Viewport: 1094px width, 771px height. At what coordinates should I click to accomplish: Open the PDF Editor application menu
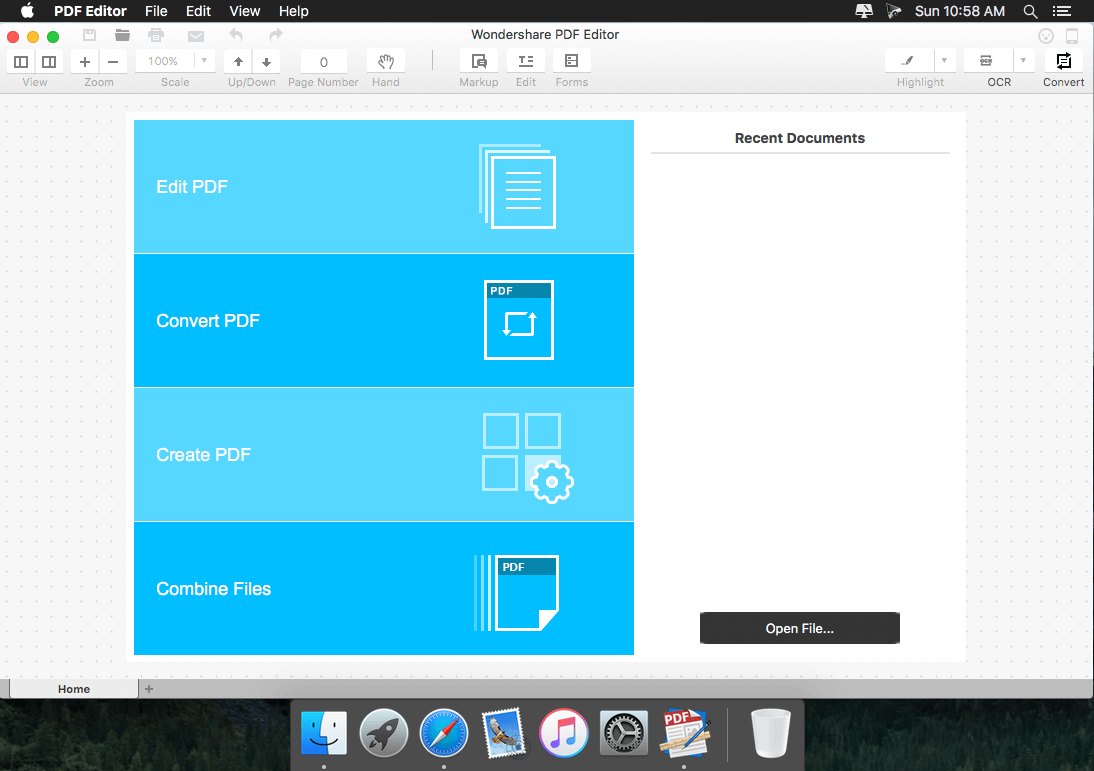click(91, 11)
